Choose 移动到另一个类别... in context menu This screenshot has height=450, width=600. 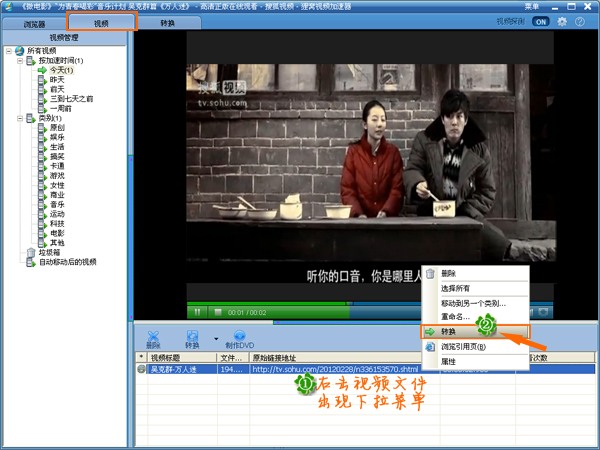click(475, 303)
